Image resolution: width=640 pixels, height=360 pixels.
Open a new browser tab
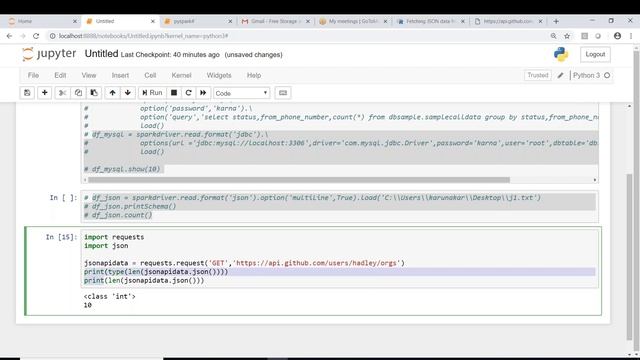pyautogui.click(x=556, y=21)
